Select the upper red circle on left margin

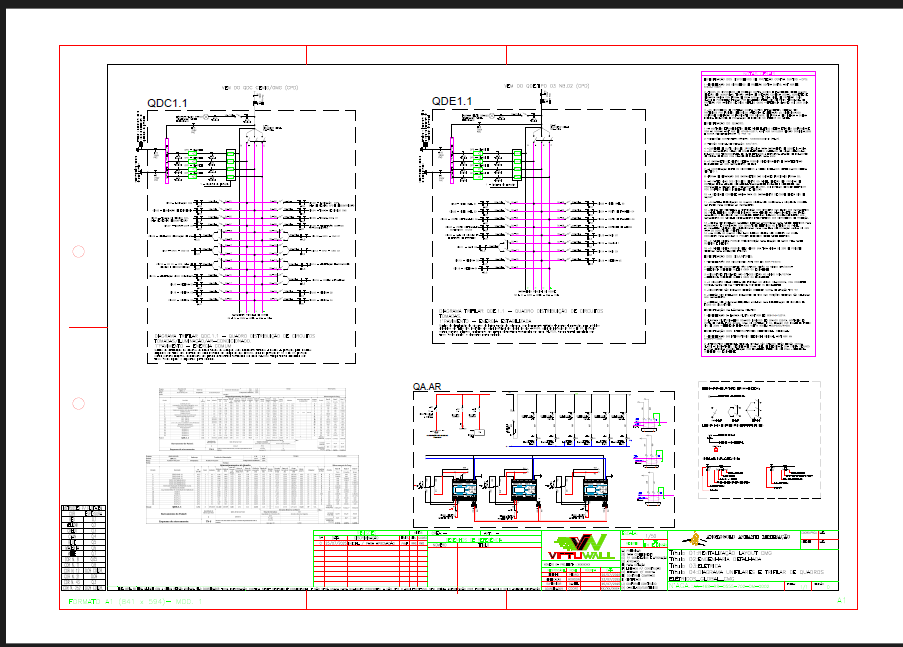78,251
